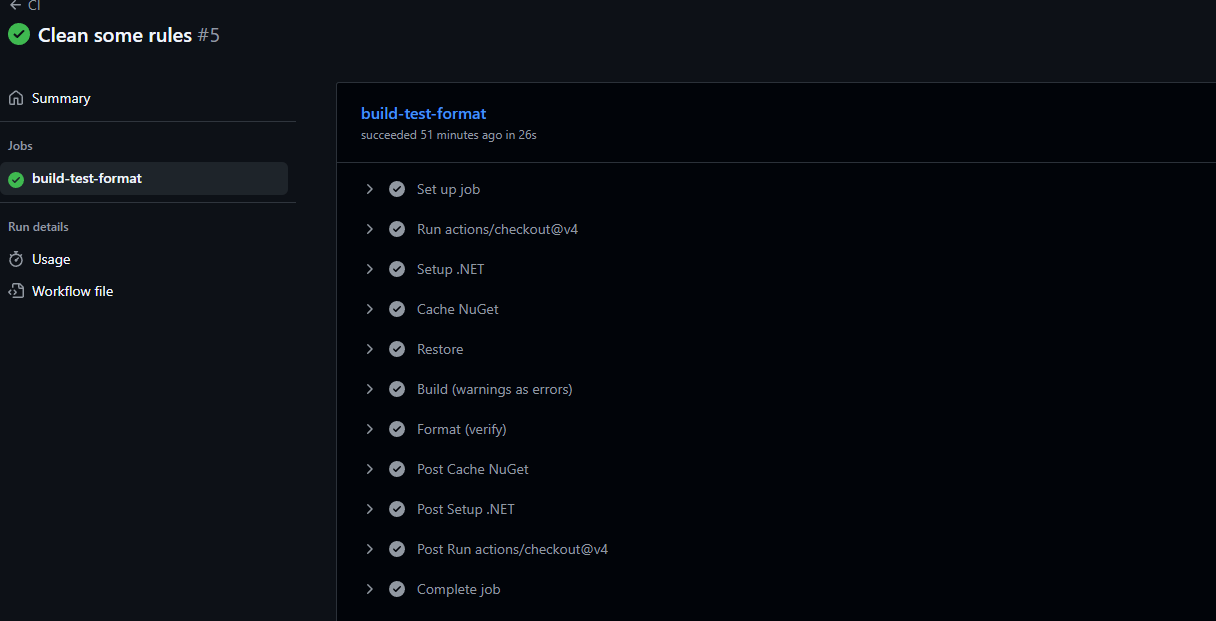The image size is (1216, 621).
Task: Click the Set up job status checkmark
Action: pos(397,189)
